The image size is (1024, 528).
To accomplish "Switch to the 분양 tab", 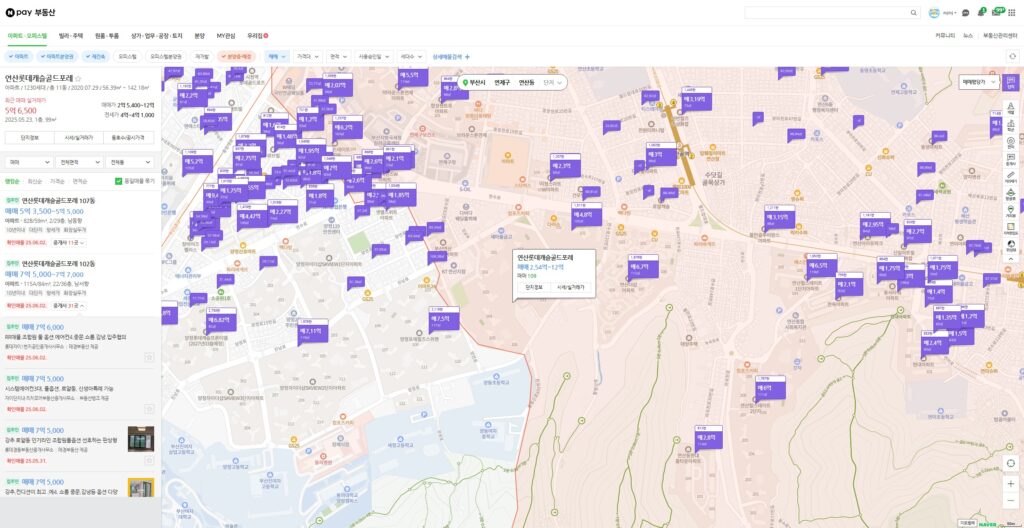I will (x=200, y=35).
